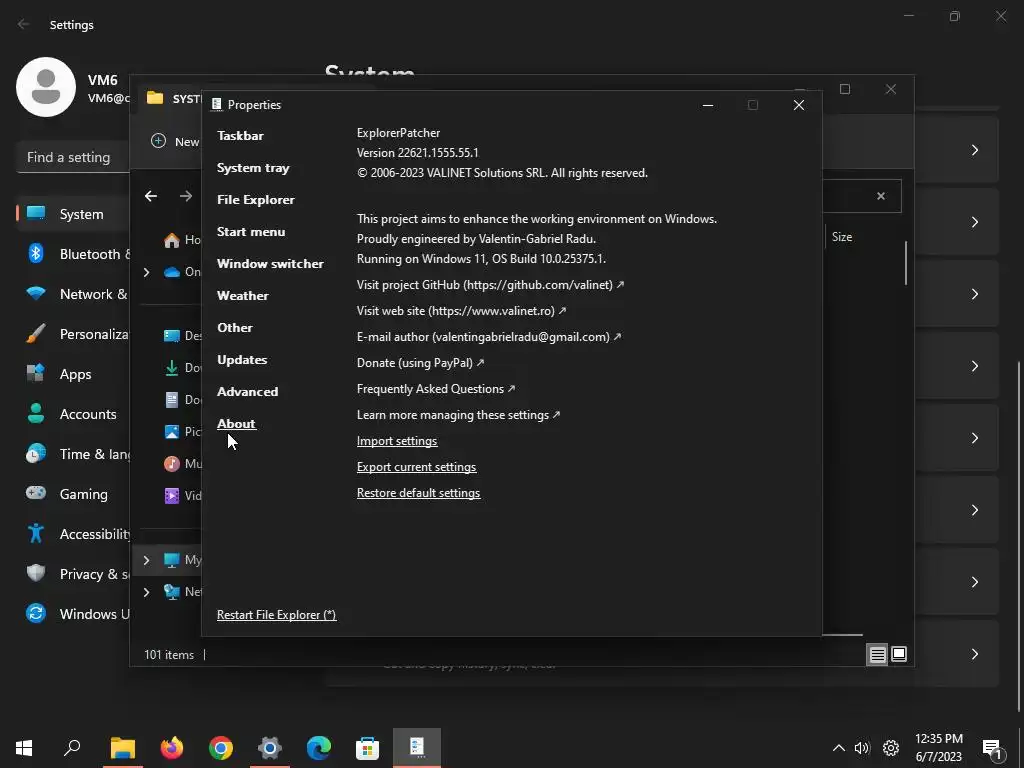This screenshot has height=768, width=1024.
Task: Click the VM6 user avatar in Settings
Action: coord(46,87)
